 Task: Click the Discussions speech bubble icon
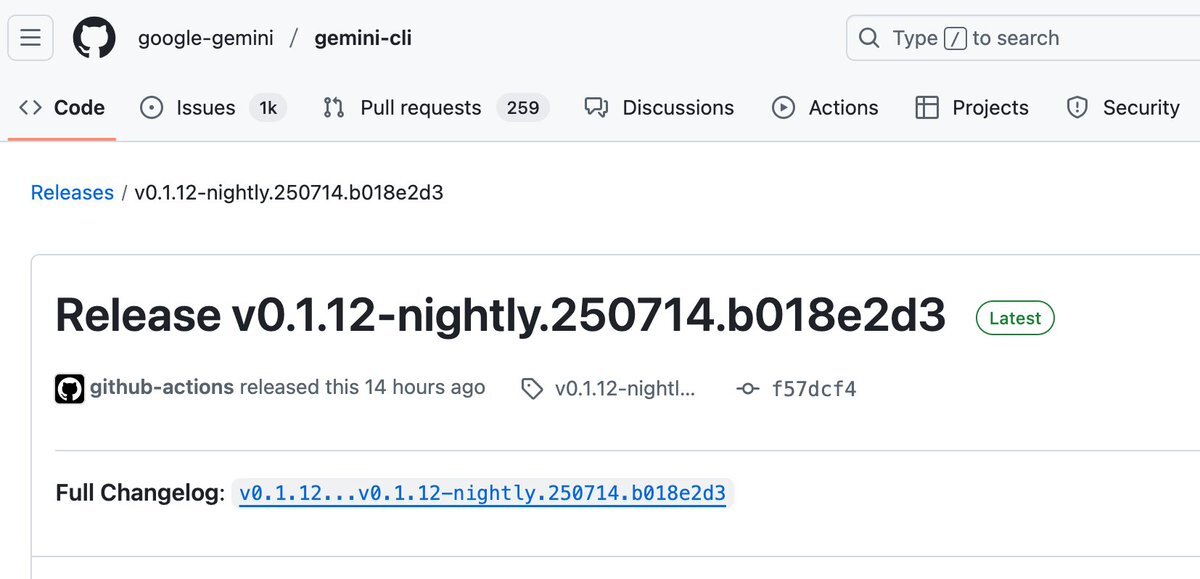[x=596, y=108]
